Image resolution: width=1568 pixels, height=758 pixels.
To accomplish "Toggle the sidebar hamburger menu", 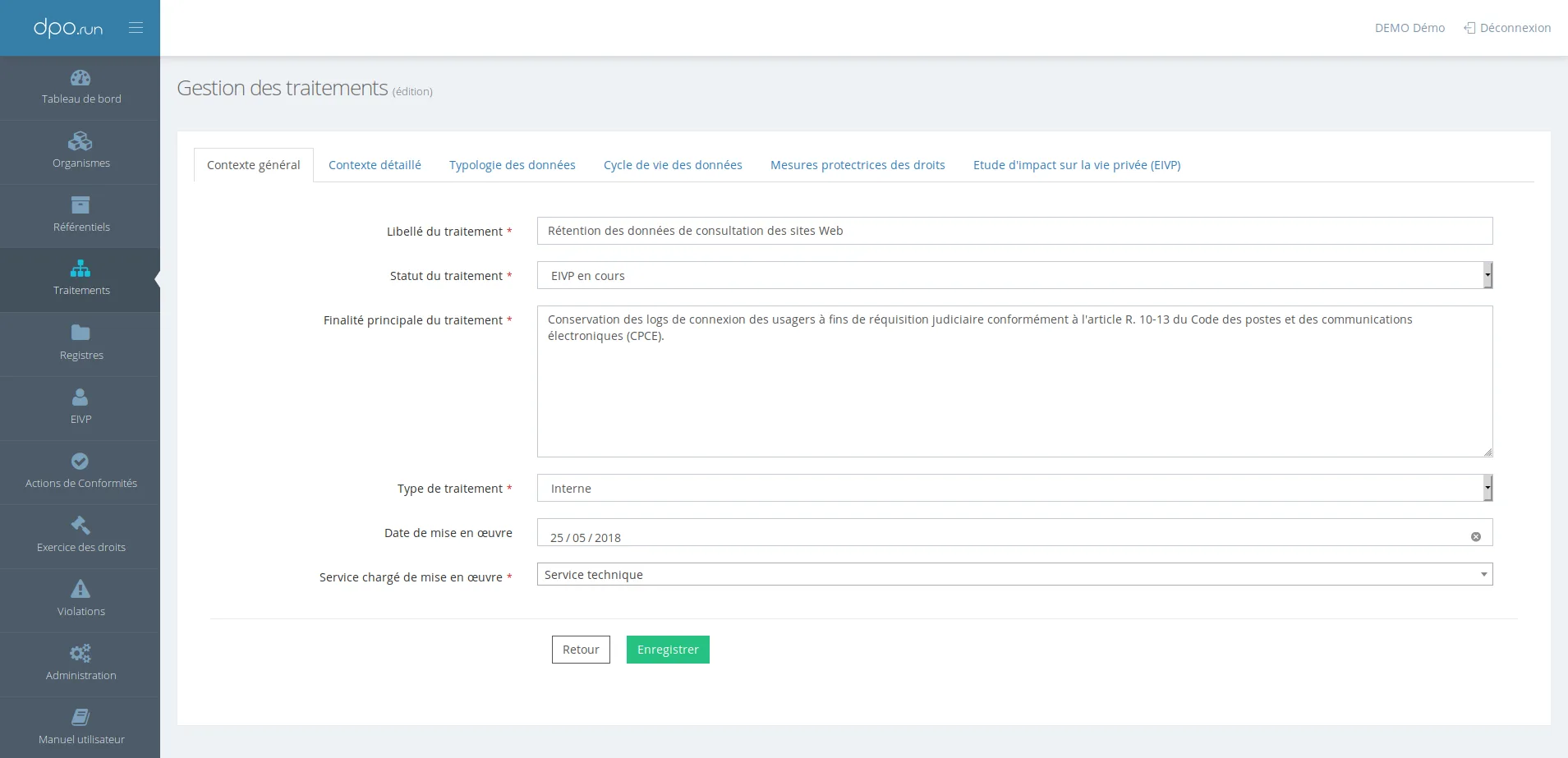I will (x=136, y=28).
